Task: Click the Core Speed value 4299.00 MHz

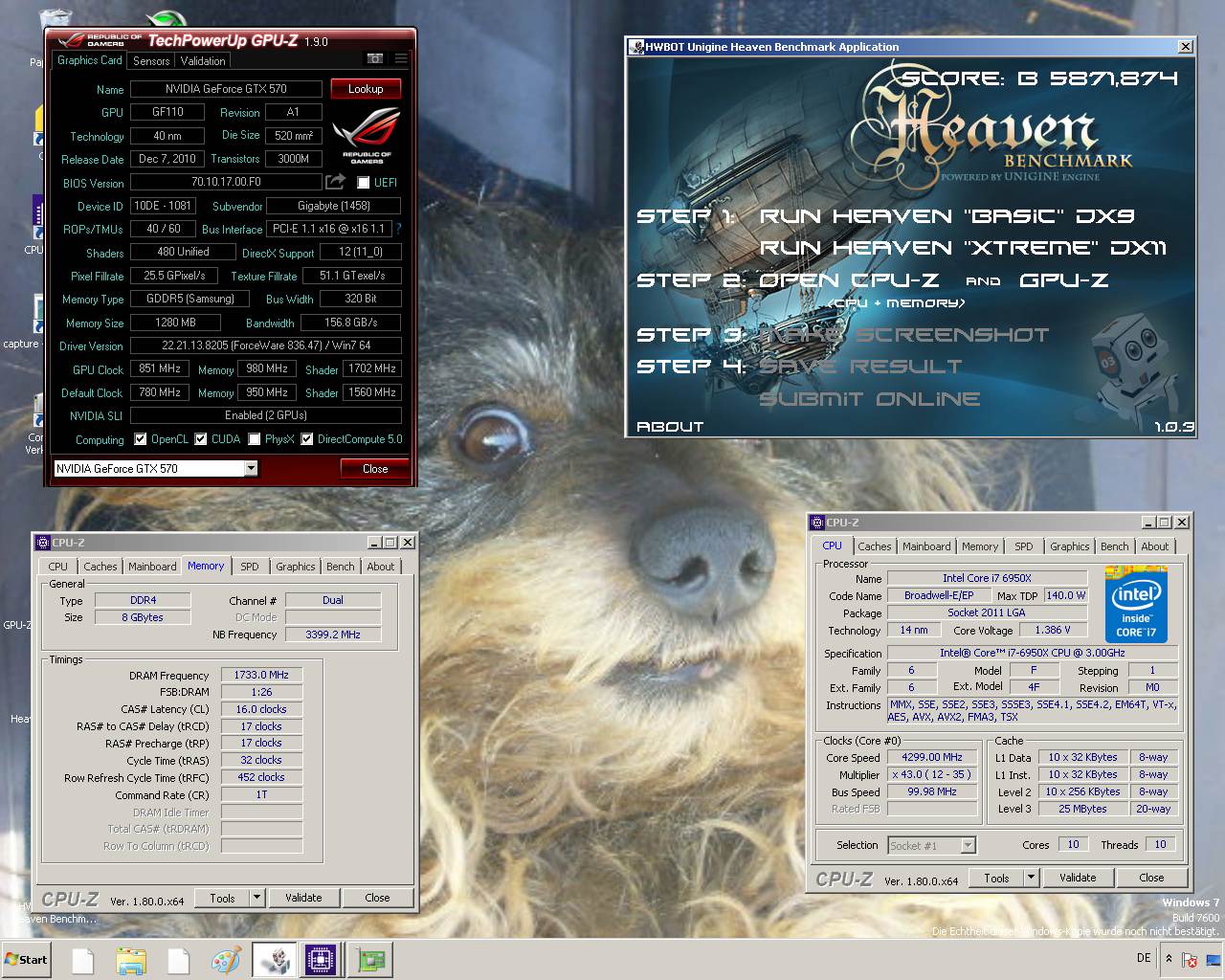Action: [932, 757]
